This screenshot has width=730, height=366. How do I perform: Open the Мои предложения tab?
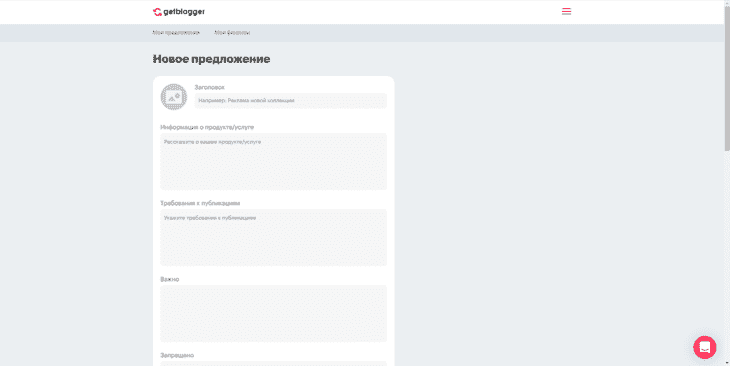[176, 33]
